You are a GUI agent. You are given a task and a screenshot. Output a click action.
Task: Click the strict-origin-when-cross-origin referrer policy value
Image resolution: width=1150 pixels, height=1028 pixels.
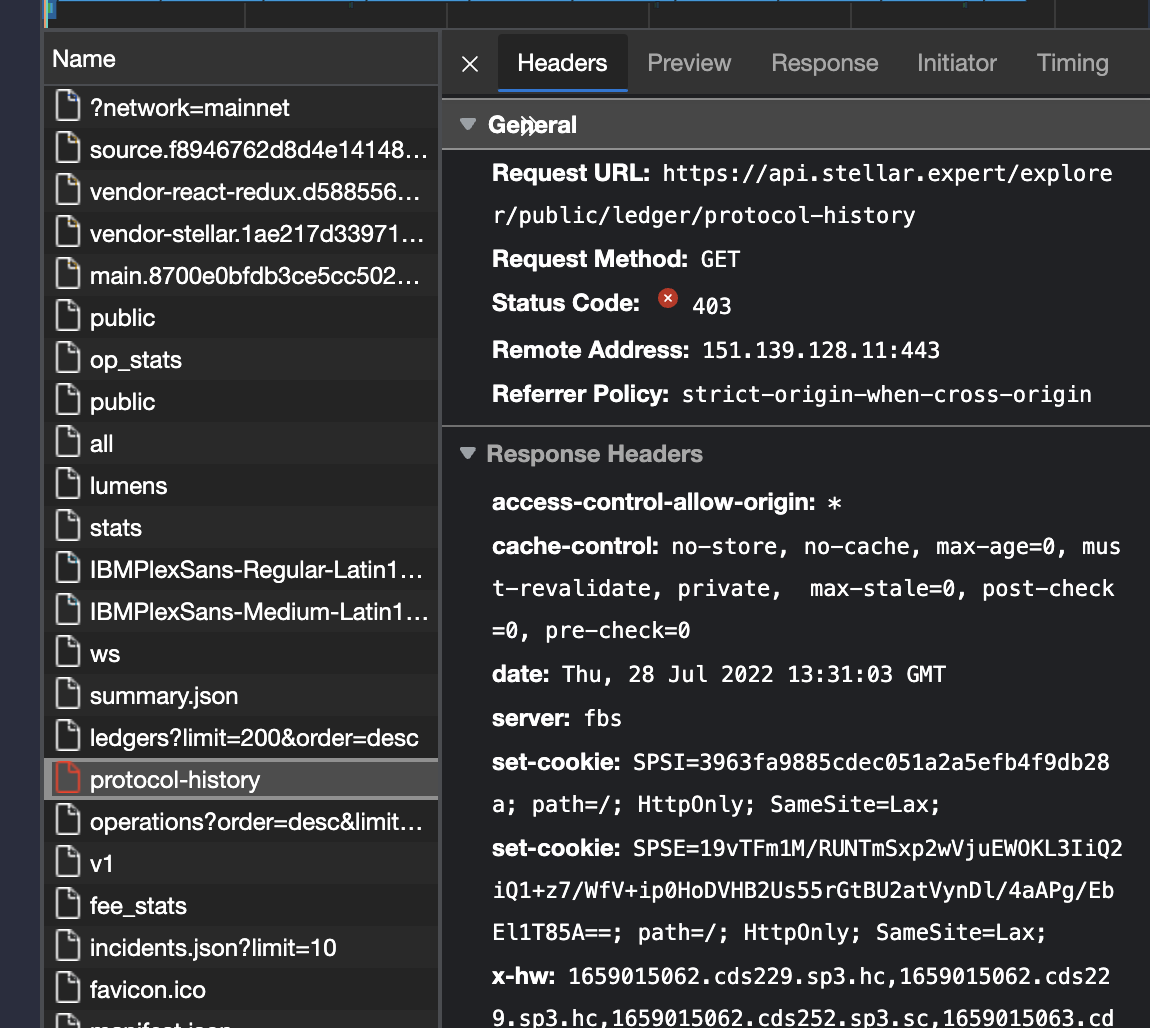point(887,394)
